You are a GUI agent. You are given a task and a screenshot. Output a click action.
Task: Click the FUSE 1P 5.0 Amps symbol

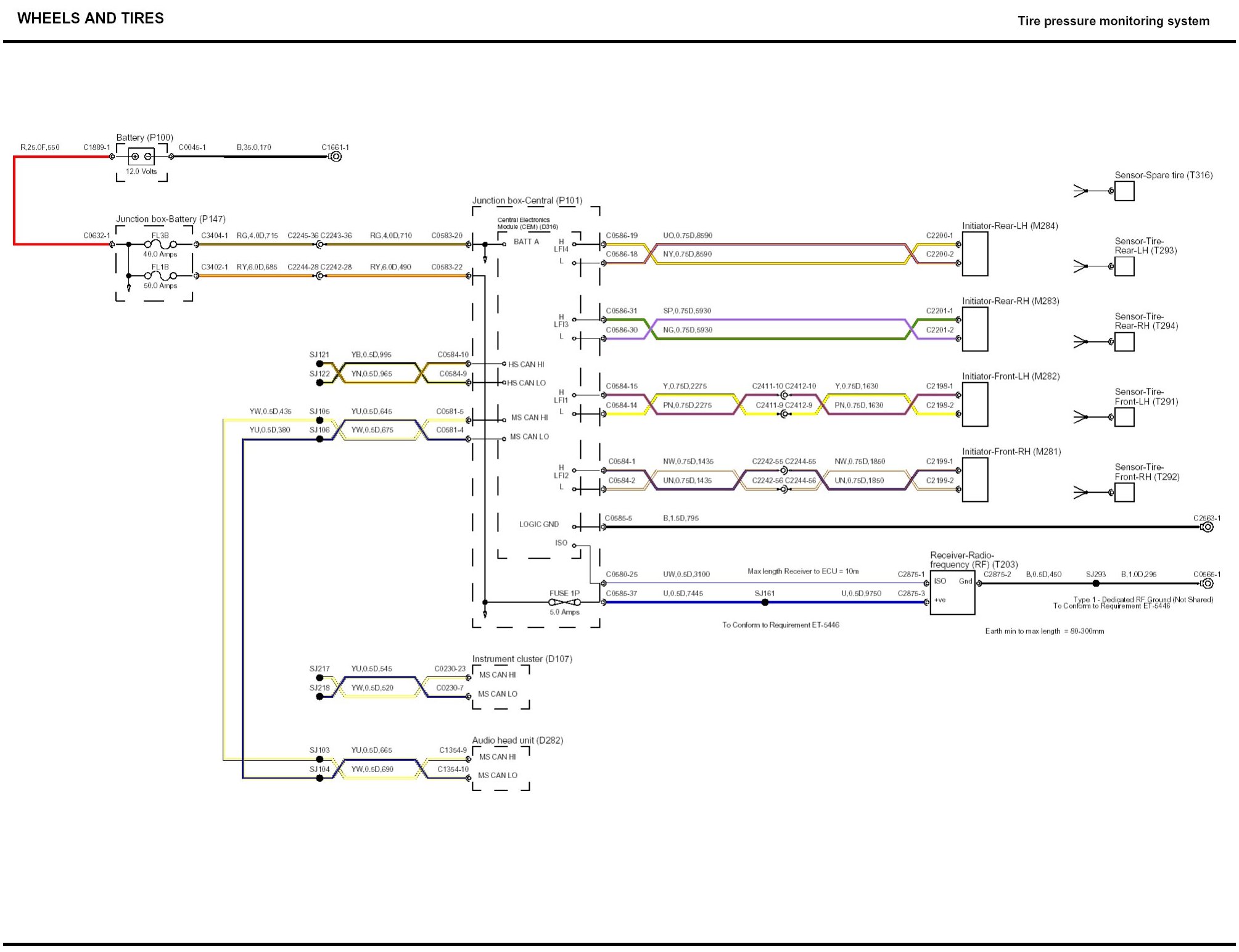coord(564,602)
